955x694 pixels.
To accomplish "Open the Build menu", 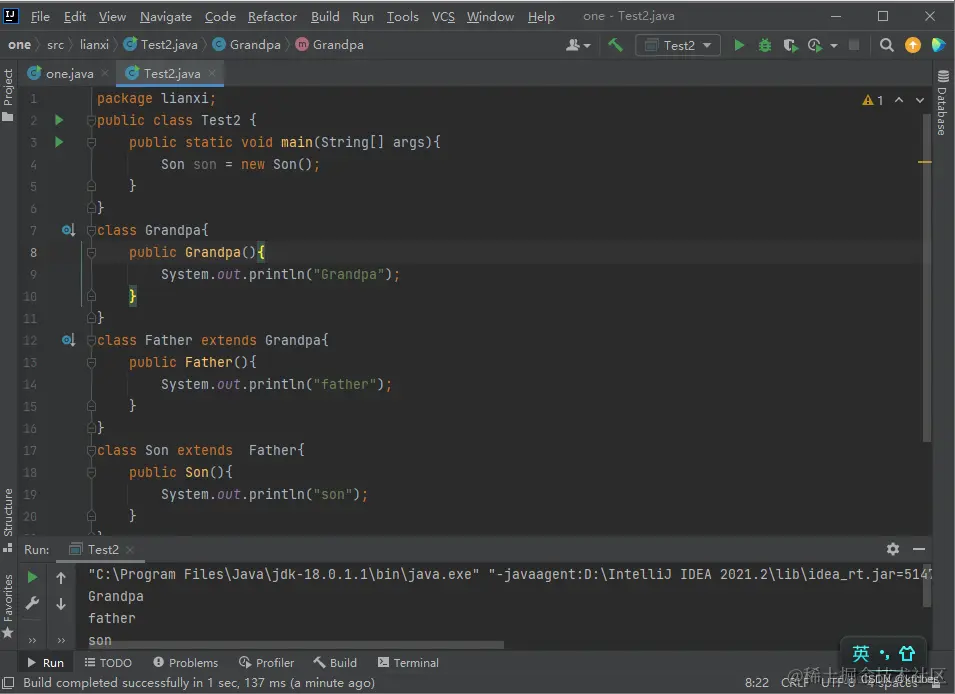I will pyautogui.click(x=325, y=16).
